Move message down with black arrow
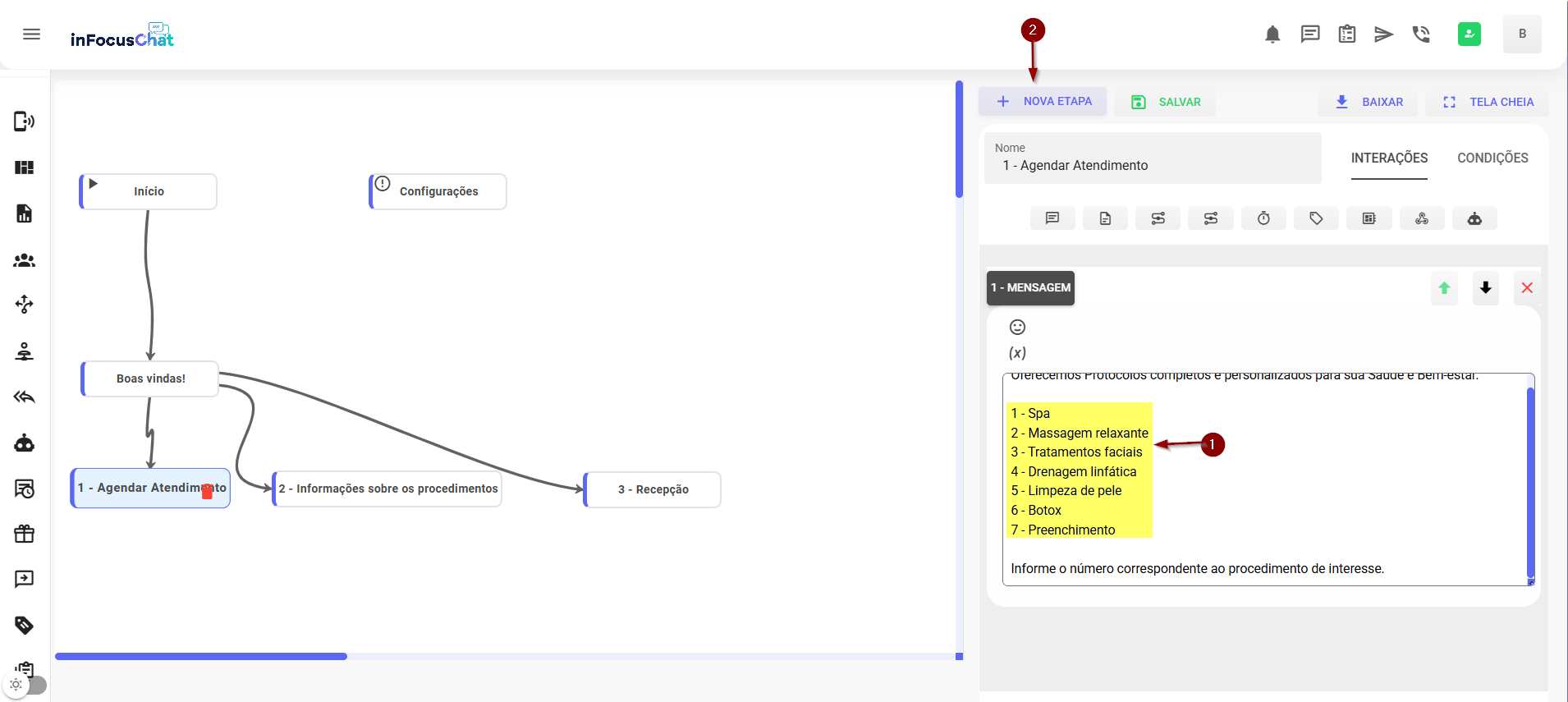1568x702 pixels. coord(1485,288)
